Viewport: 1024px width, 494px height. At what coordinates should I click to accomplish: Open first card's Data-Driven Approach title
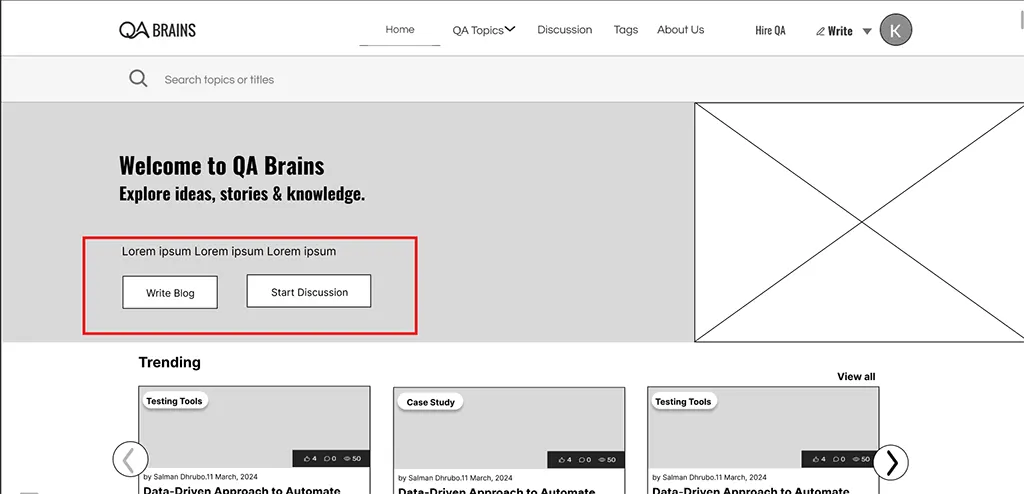tap(242, 489)
